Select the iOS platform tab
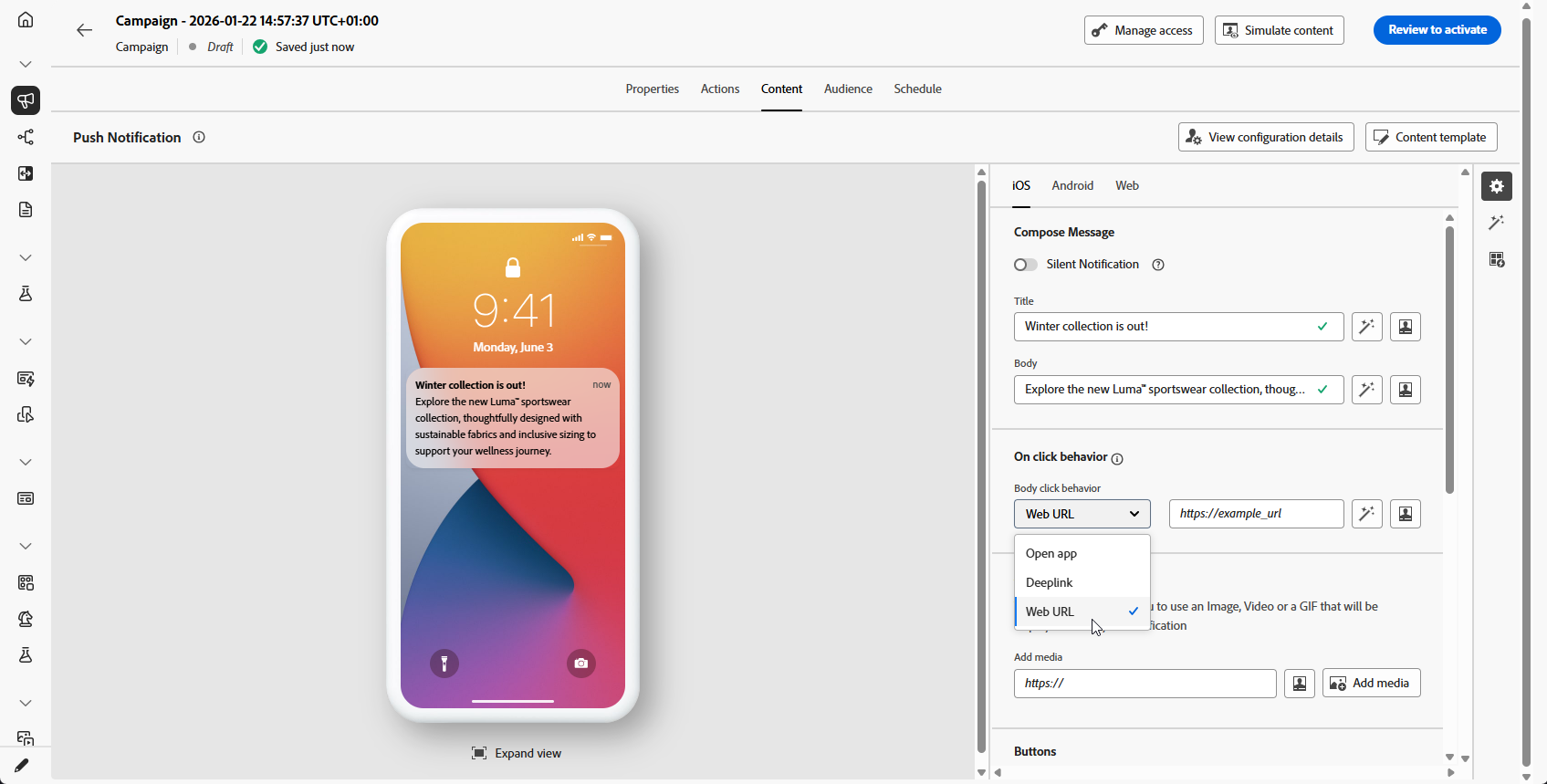Screen dimensions: 1547x784 point(1021,185)
